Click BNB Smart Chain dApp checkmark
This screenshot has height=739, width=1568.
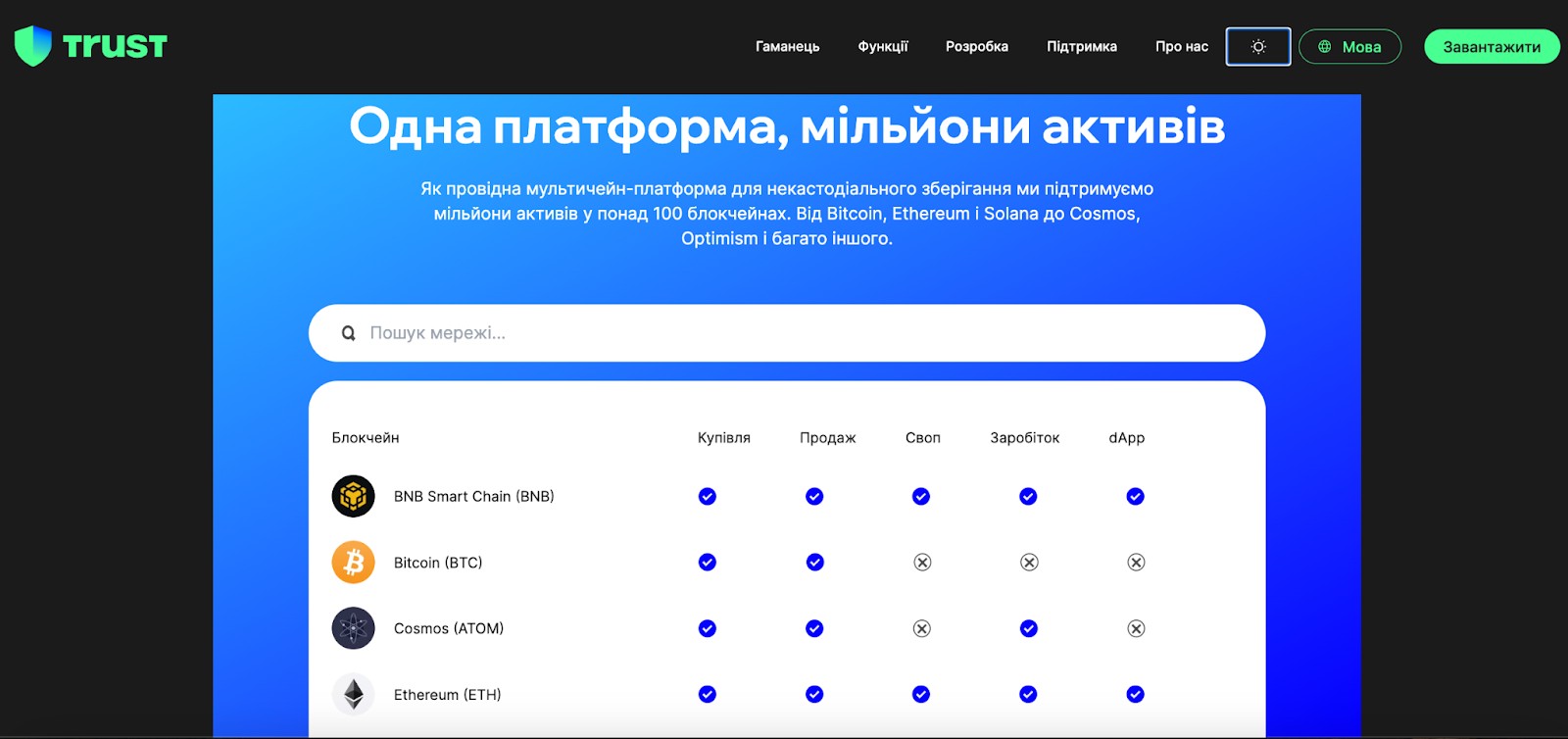(1136, 497)
